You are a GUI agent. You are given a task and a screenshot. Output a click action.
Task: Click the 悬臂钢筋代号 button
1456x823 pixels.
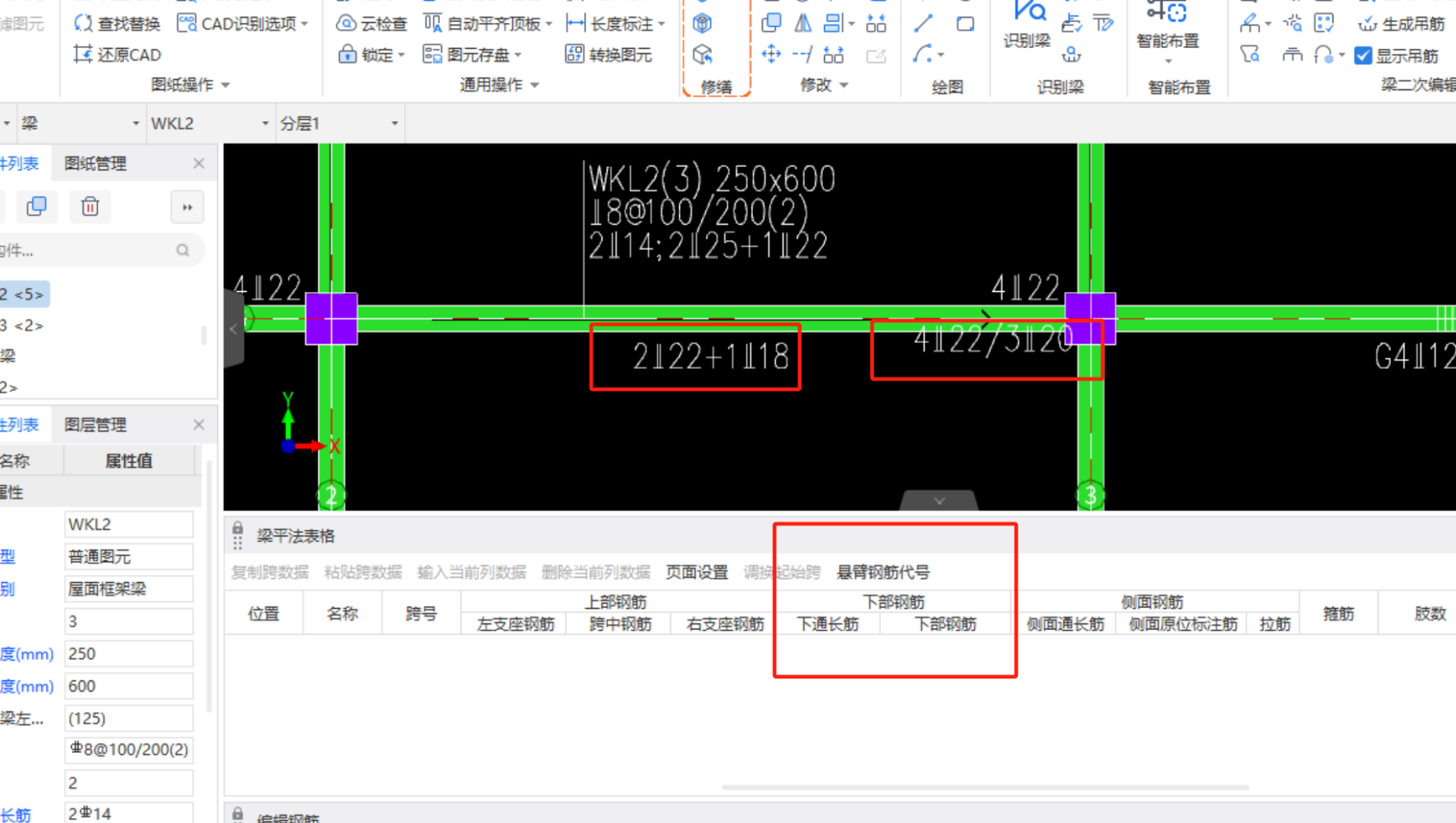882,572
